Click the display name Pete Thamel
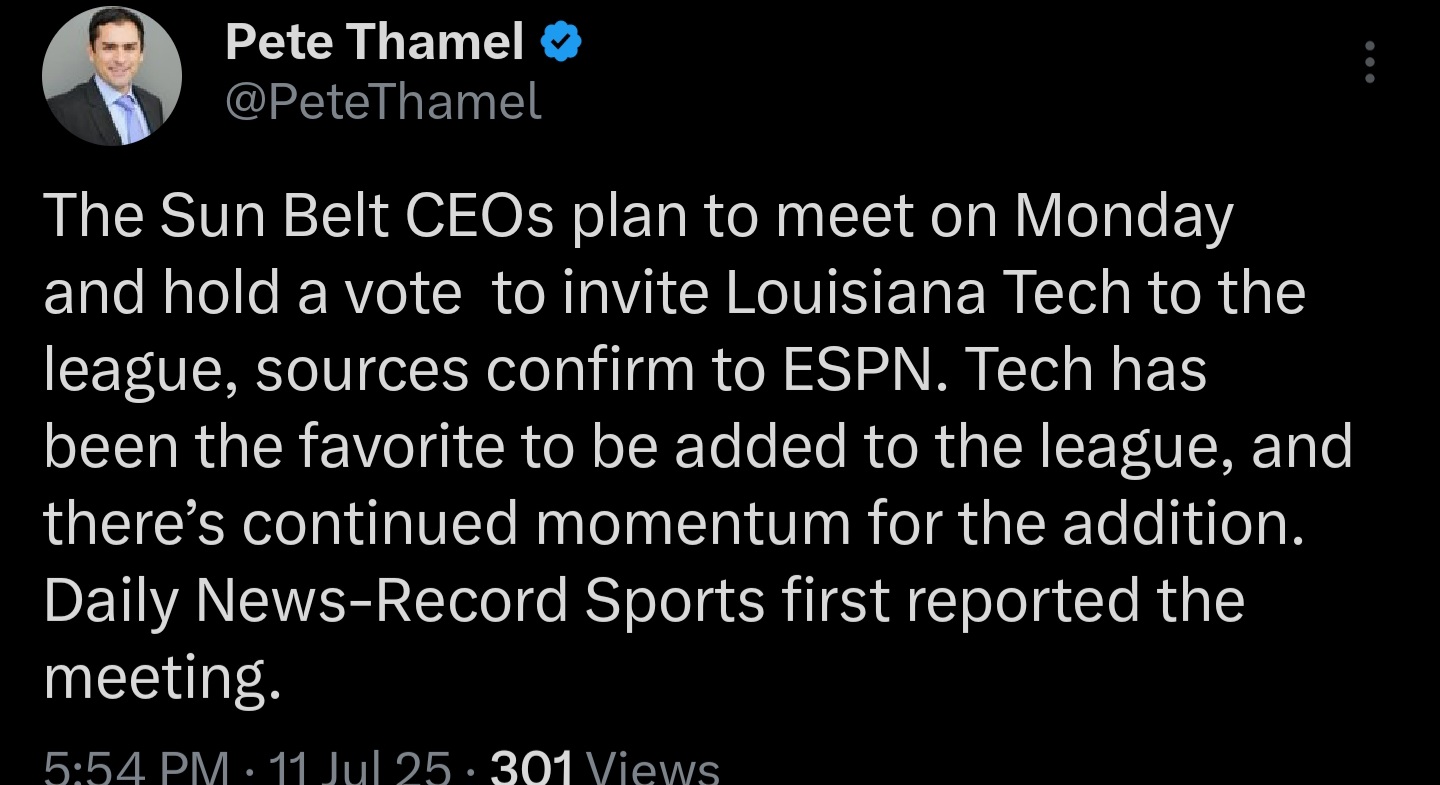 (x=374, y=43)
